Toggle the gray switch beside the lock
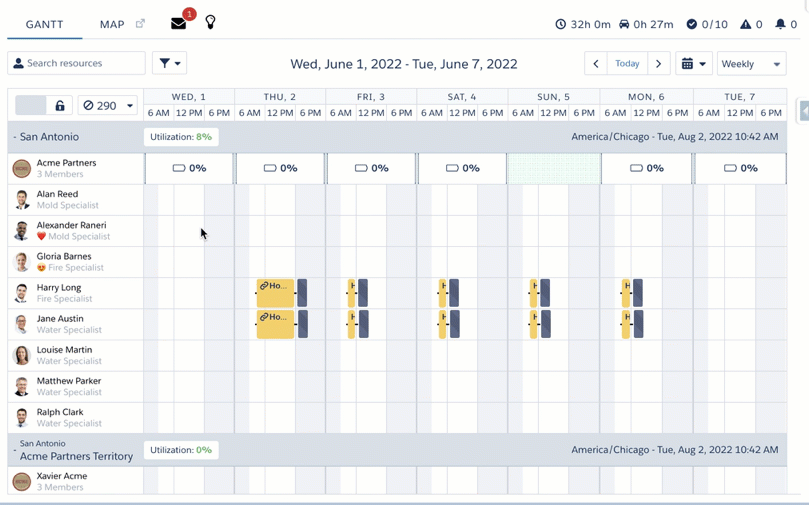This screenshot has width=809, height=505. (31, 106)
